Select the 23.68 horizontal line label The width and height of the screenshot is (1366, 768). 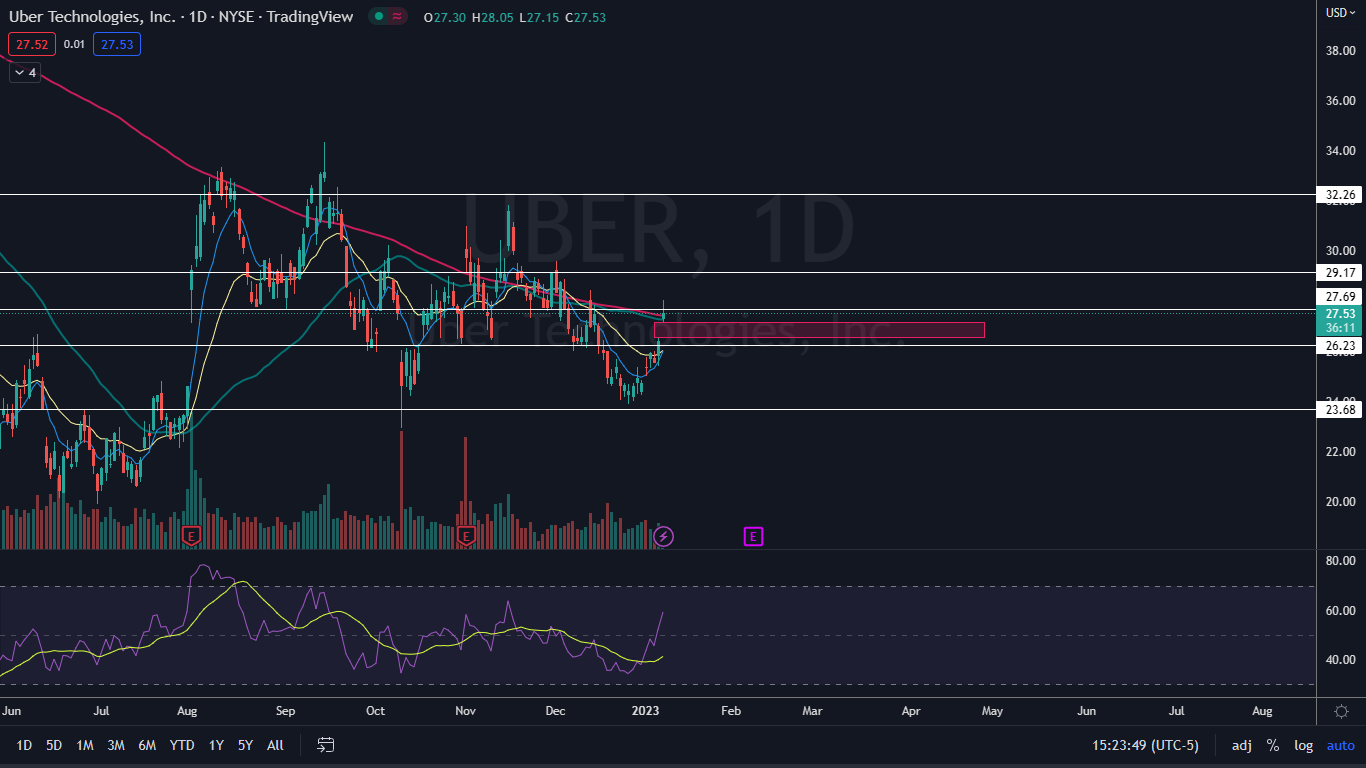(x=1340, y=409)
